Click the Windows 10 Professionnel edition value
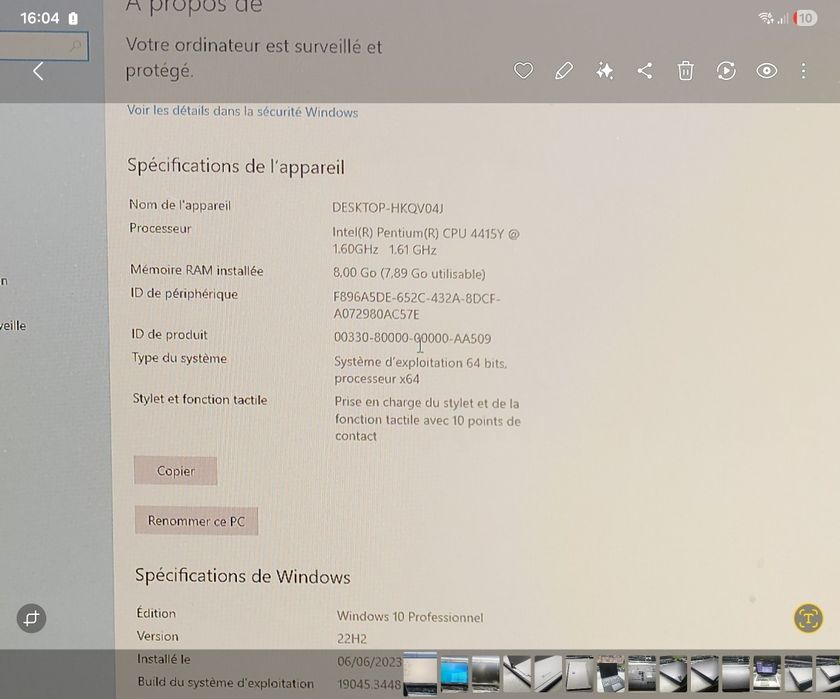This screenshot has height=699, width=840. [x=410, y=617]
